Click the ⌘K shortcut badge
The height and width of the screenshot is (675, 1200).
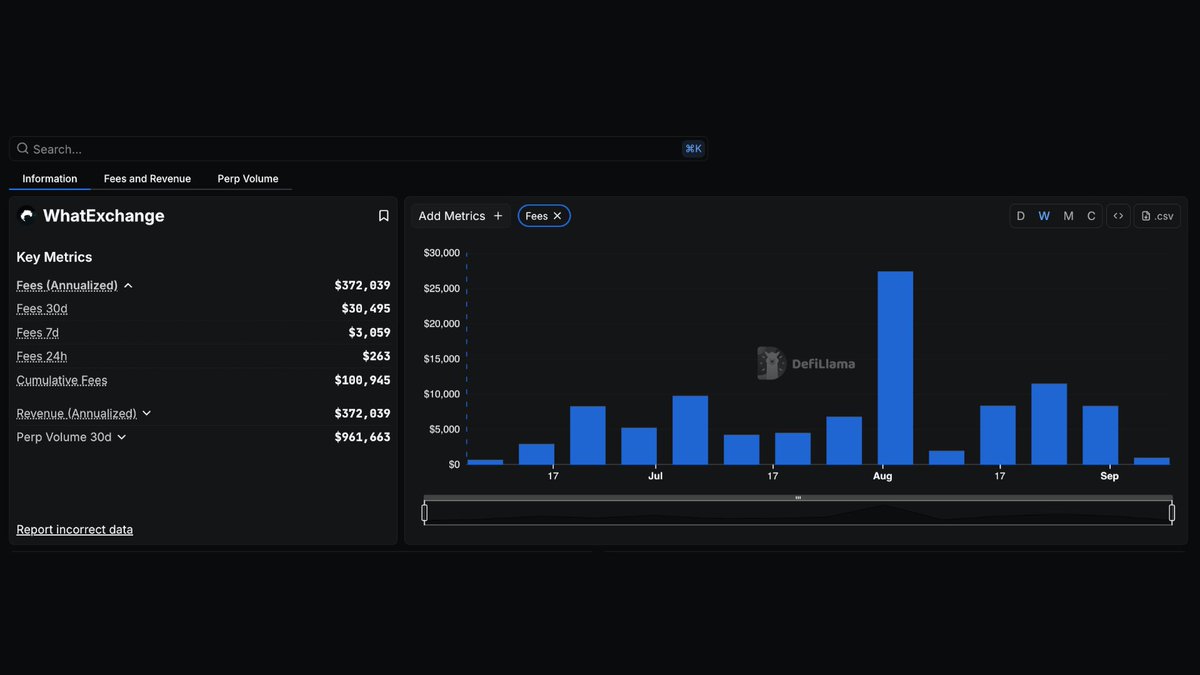pos(693,149)
